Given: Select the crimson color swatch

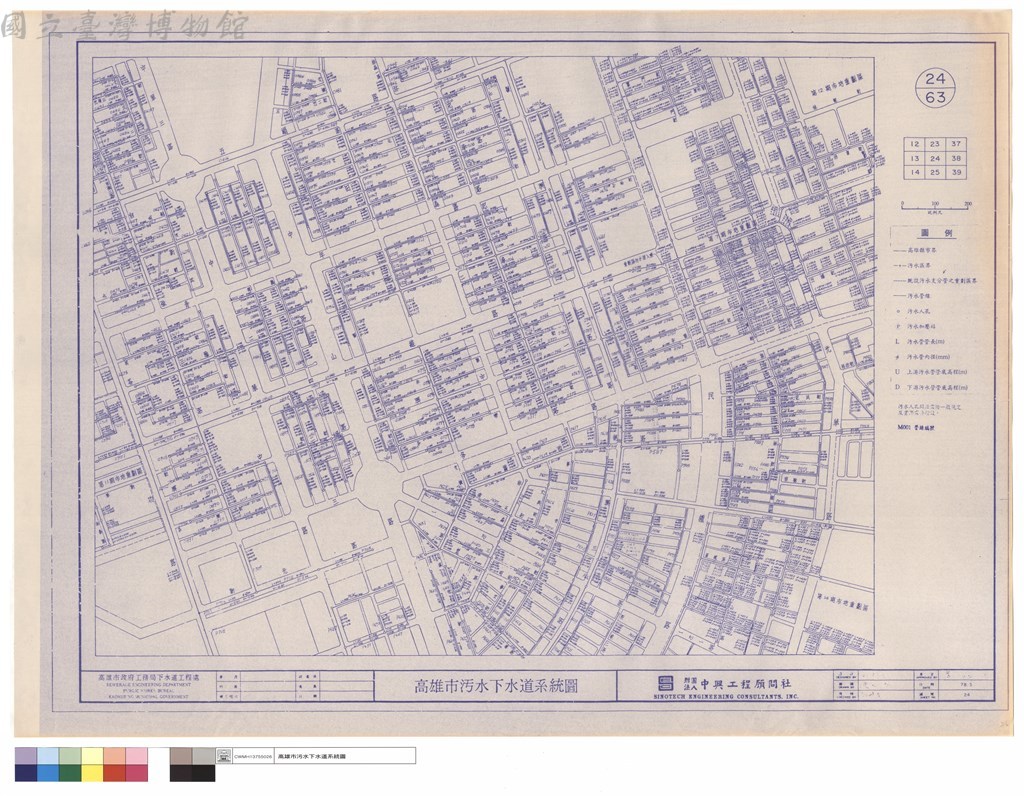Looking at the screenshot, I should point(136,773).
